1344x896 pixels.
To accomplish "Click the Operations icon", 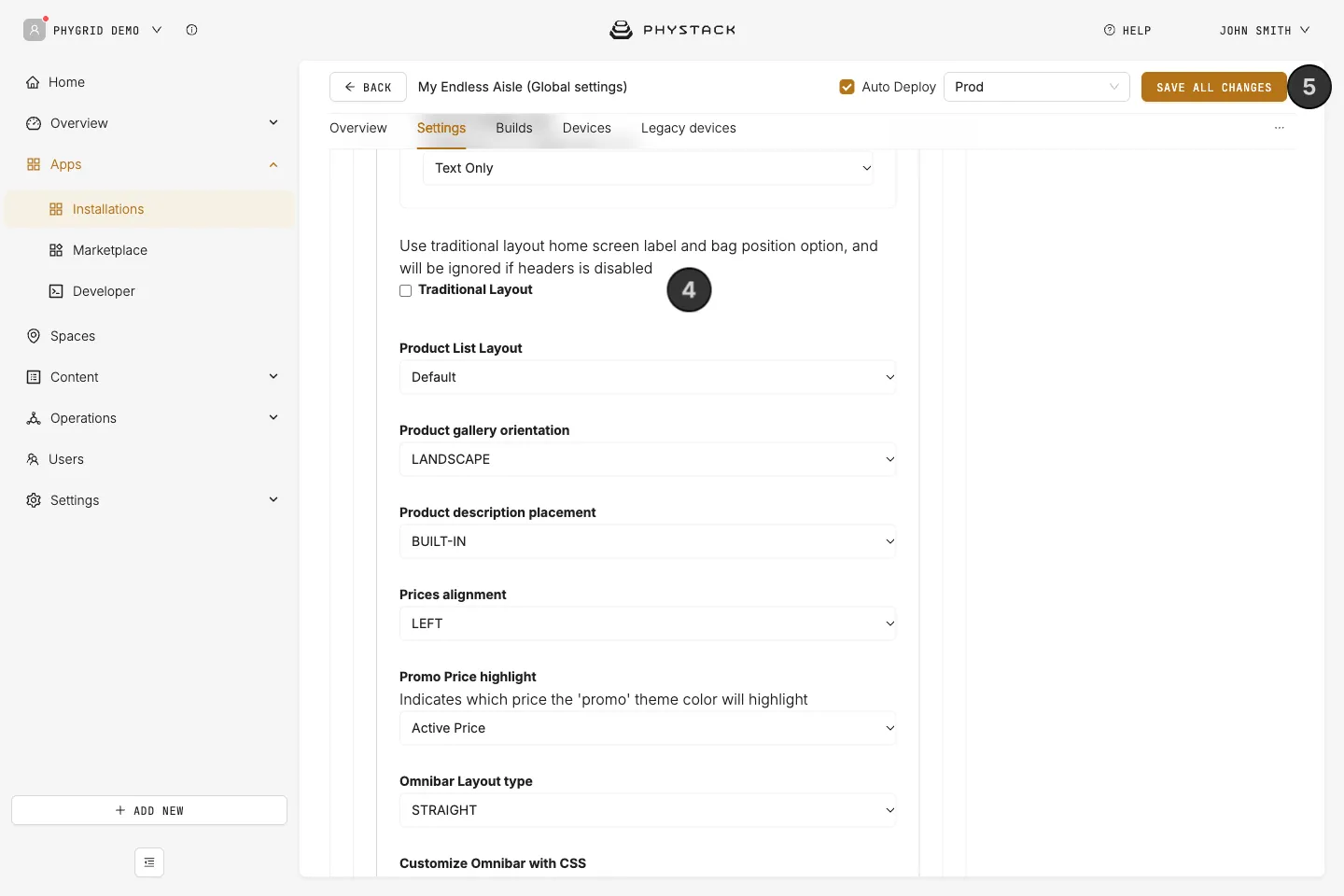I will pyautogui.click(x=34, y=418).
